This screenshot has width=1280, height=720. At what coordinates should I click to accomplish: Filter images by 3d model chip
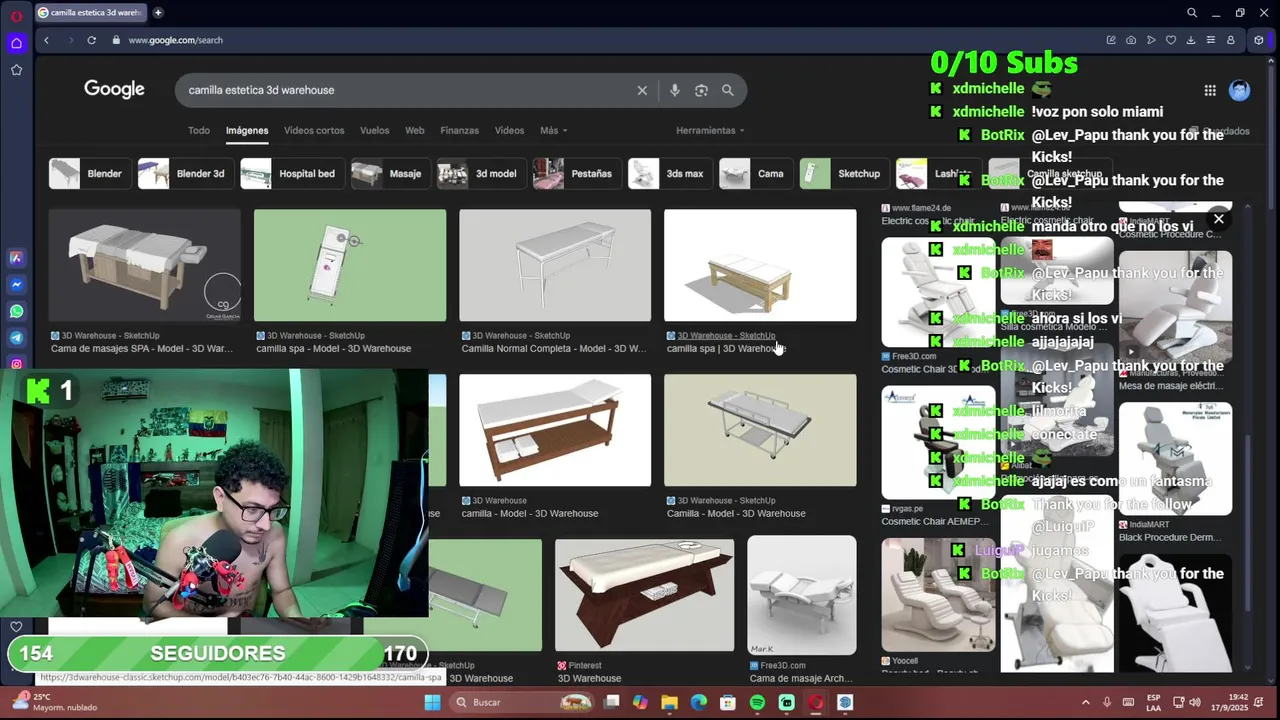pyautogui.click(x=481, y=173)
